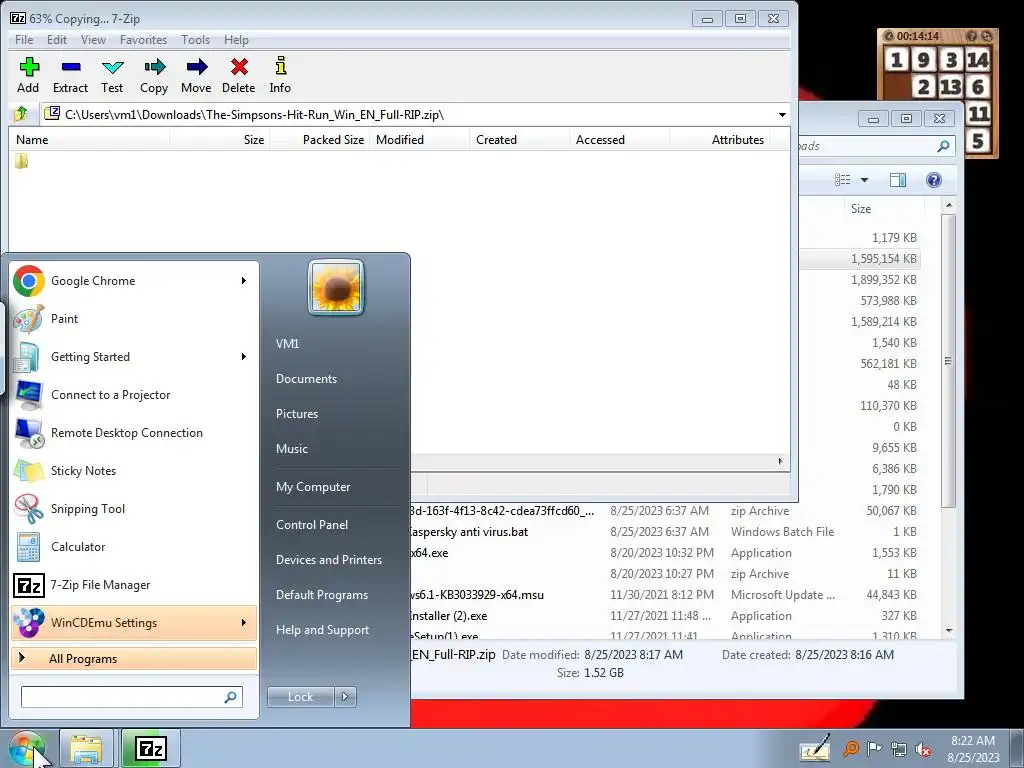The image size is (1024, 768).
Task: Click the tile numbered 14 in puzzle gadget
Action: [x=978, y=60]
